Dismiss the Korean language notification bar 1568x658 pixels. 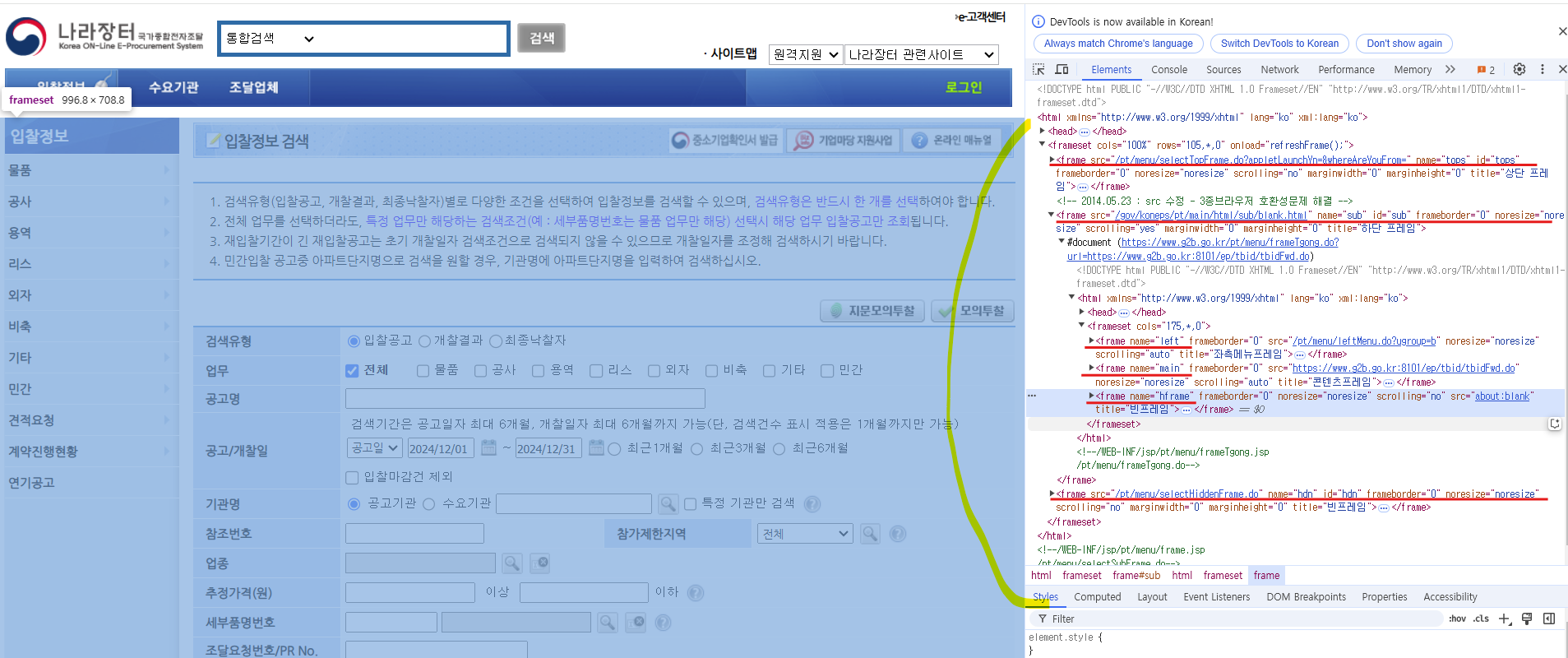click(1562, 31)
